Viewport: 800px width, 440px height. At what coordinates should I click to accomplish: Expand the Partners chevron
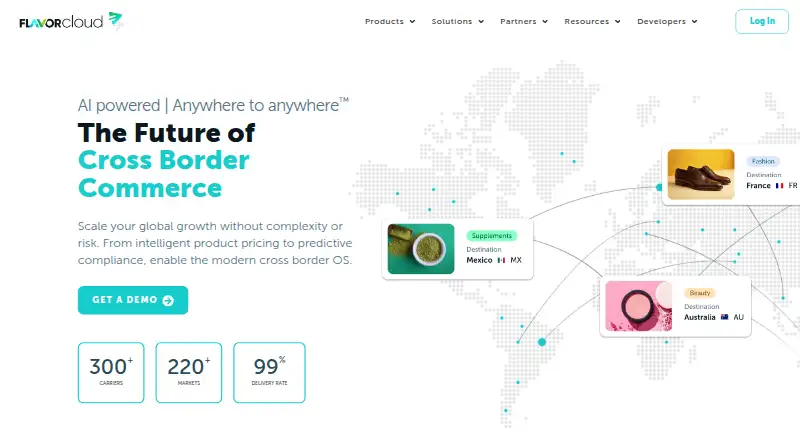click(545, 21)
